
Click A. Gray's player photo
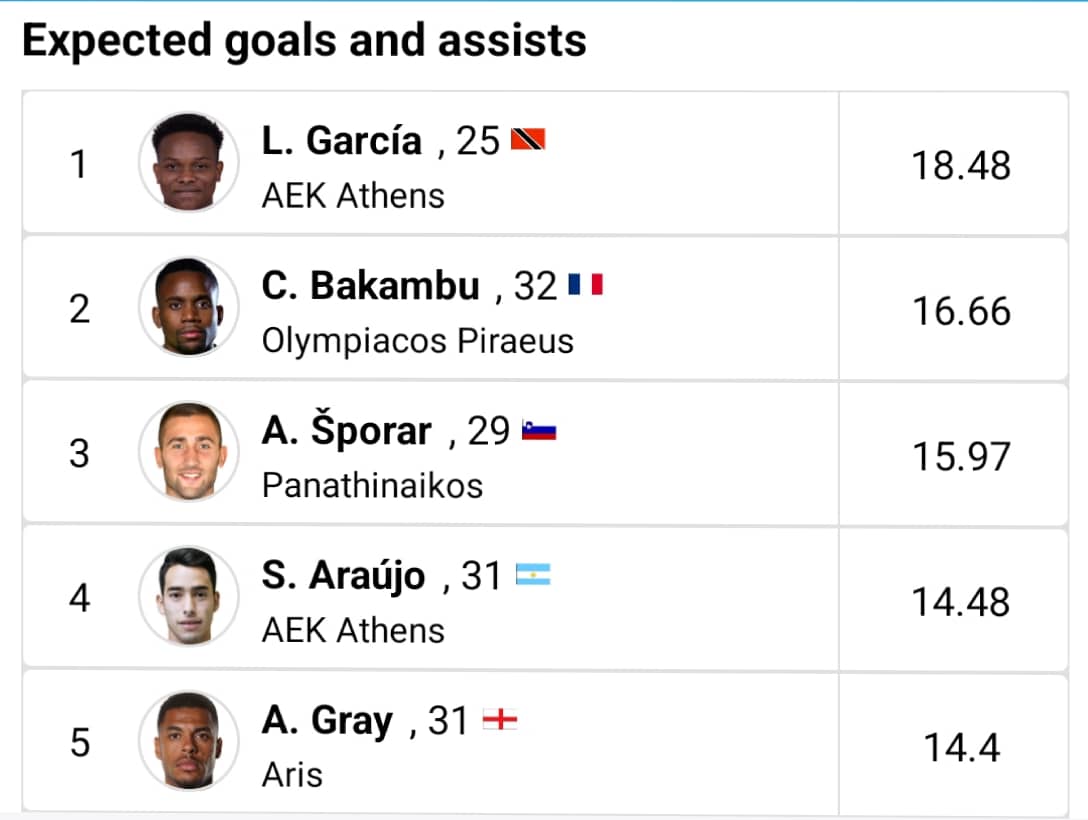click(x=188, y=741)
